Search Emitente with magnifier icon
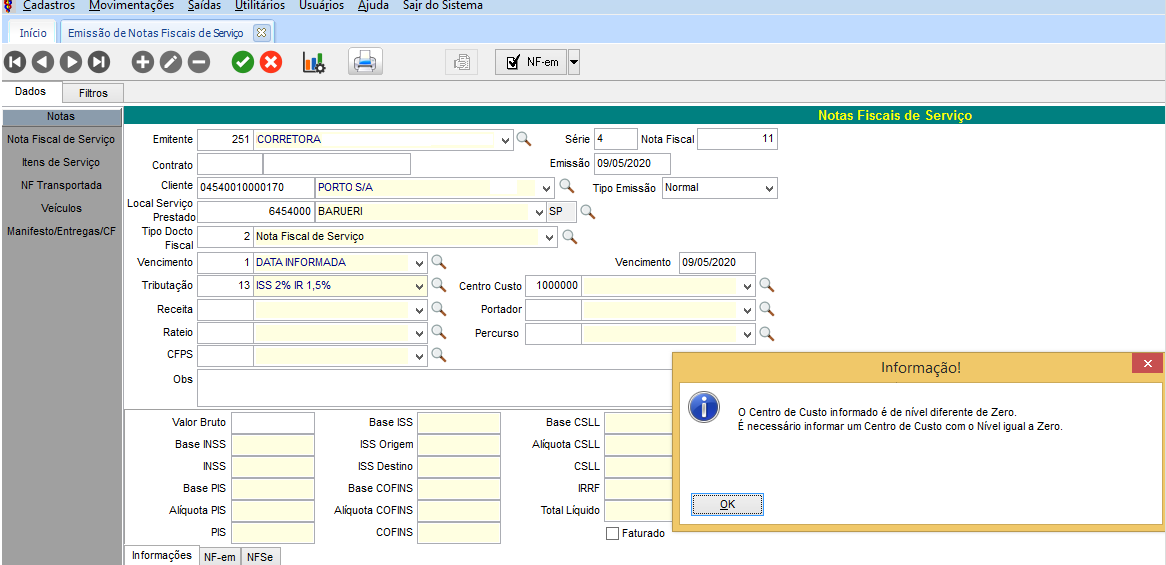1166x565 pixels. point(524,140)
